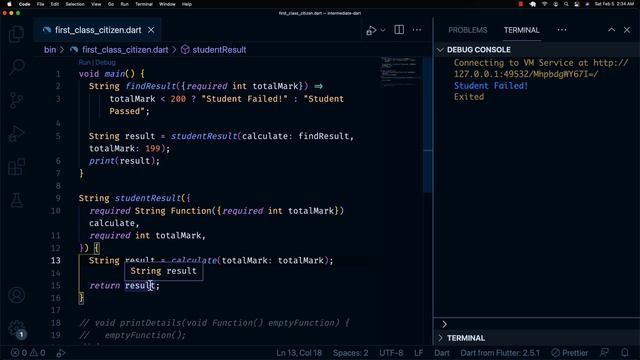Click "print(result);" on line 6
The image size is (640, 360).
tap(124, 161)
